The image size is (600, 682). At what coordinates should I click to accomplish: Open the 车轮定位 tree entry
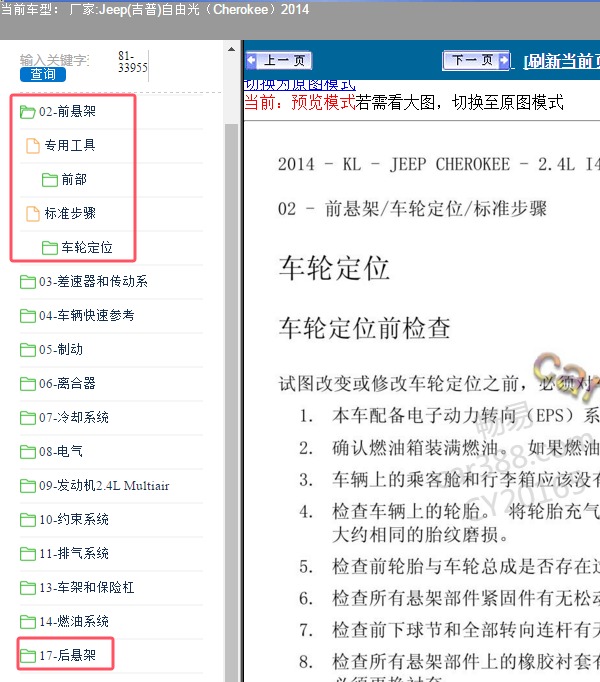click(x=87, y=248)
